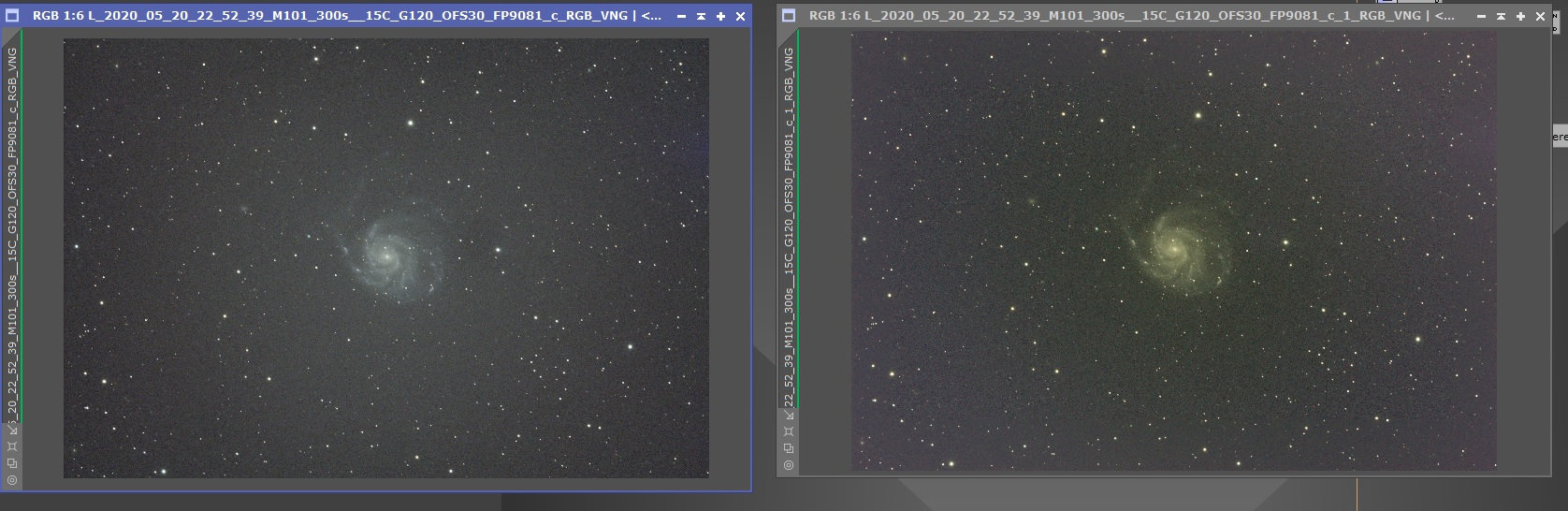Click the circular target icon in right window sidebar
The width and height of the screenshot is (1568, 511).
point(789,465)
